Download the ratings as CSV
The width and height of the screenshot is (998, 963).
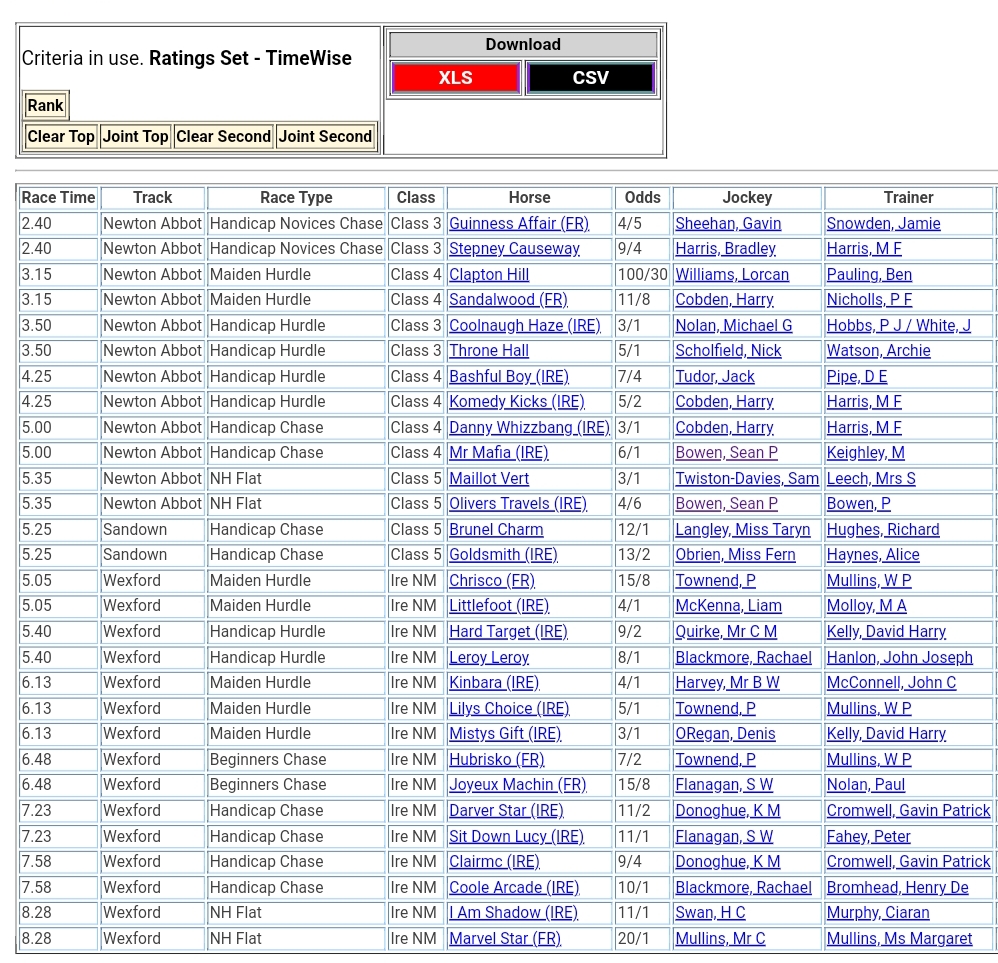tap(590, 78)
